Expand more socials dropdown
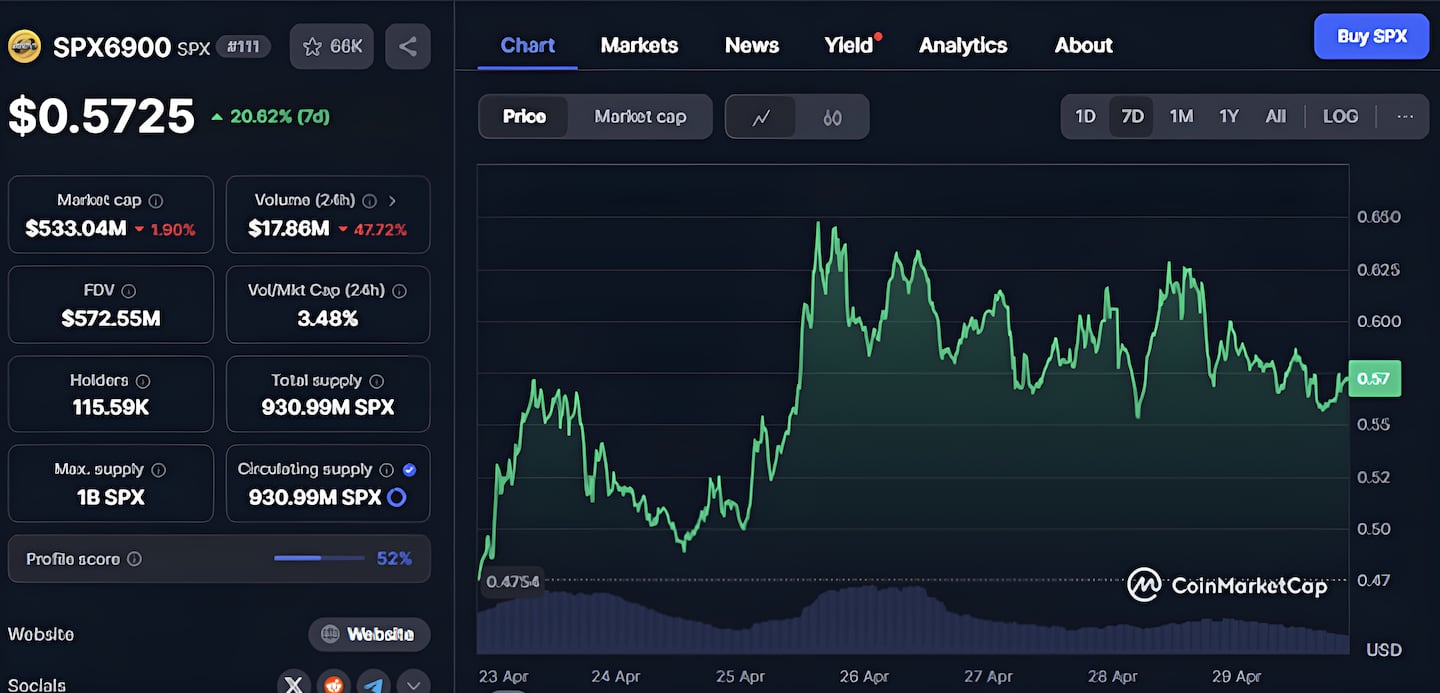Viewport: 1440px width, 693px height. (x=414, y=684)
